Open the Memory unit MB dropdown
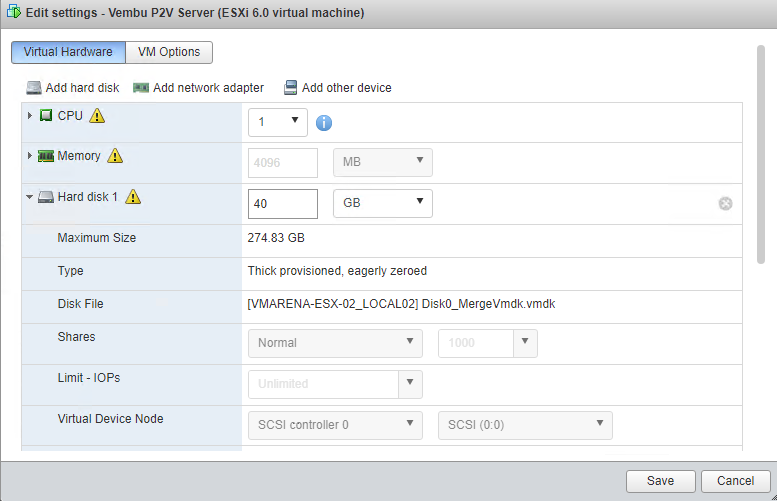 click(x=383, y=163)
